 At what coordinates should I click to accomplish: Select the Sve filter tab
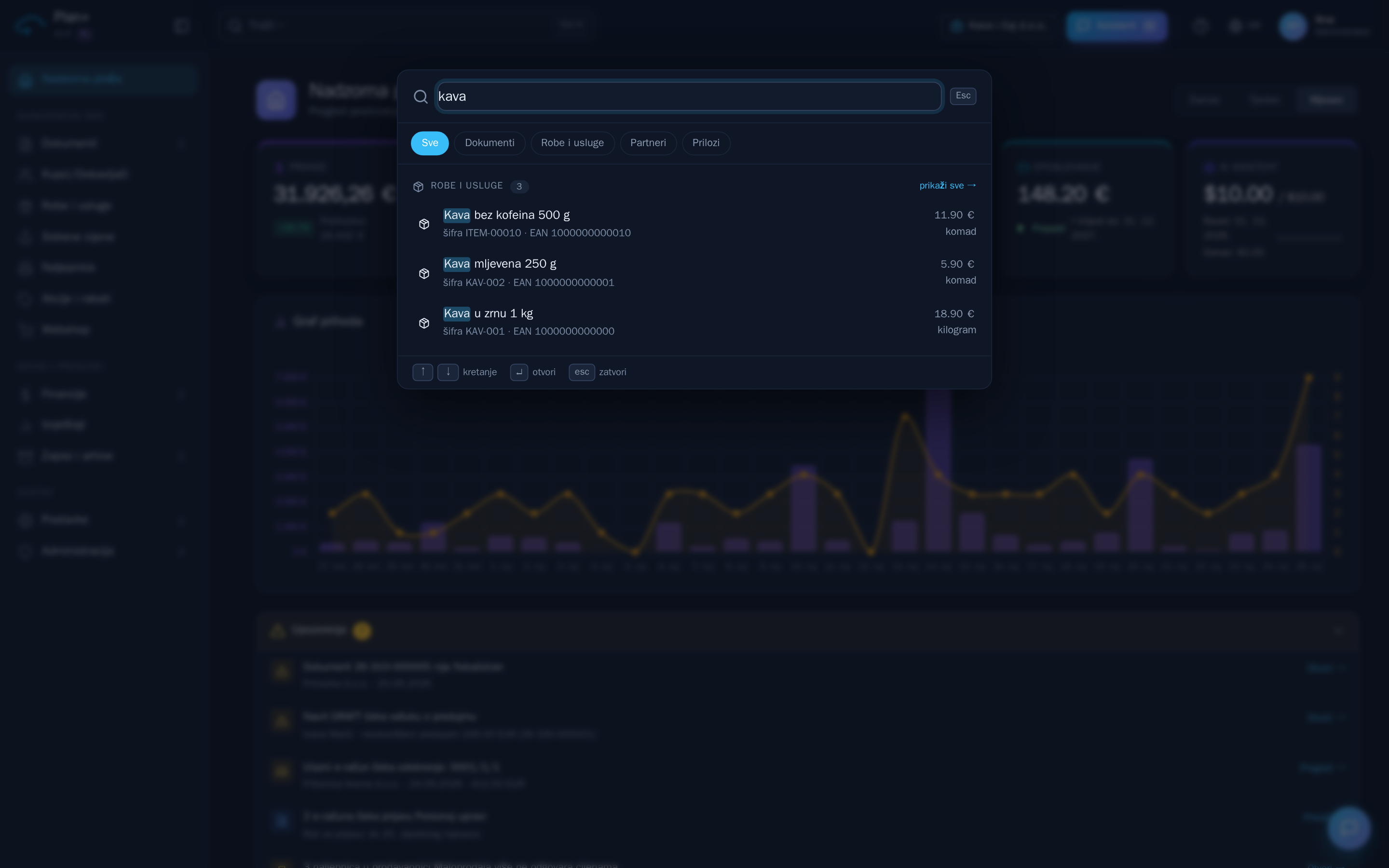coord(430,143)
